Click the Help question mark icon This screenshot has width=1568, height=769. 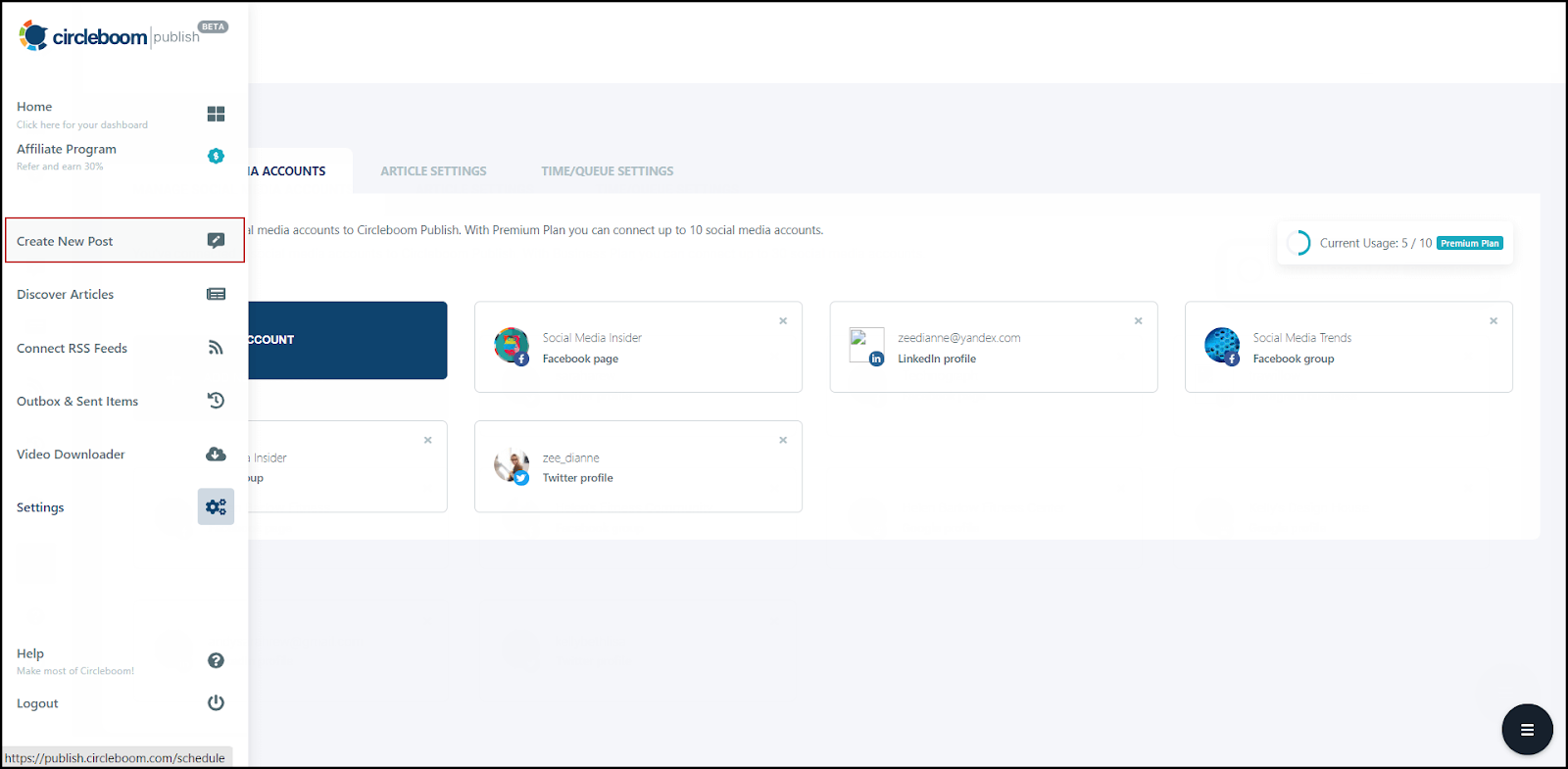pyautogui.click(x=216, y=660)
